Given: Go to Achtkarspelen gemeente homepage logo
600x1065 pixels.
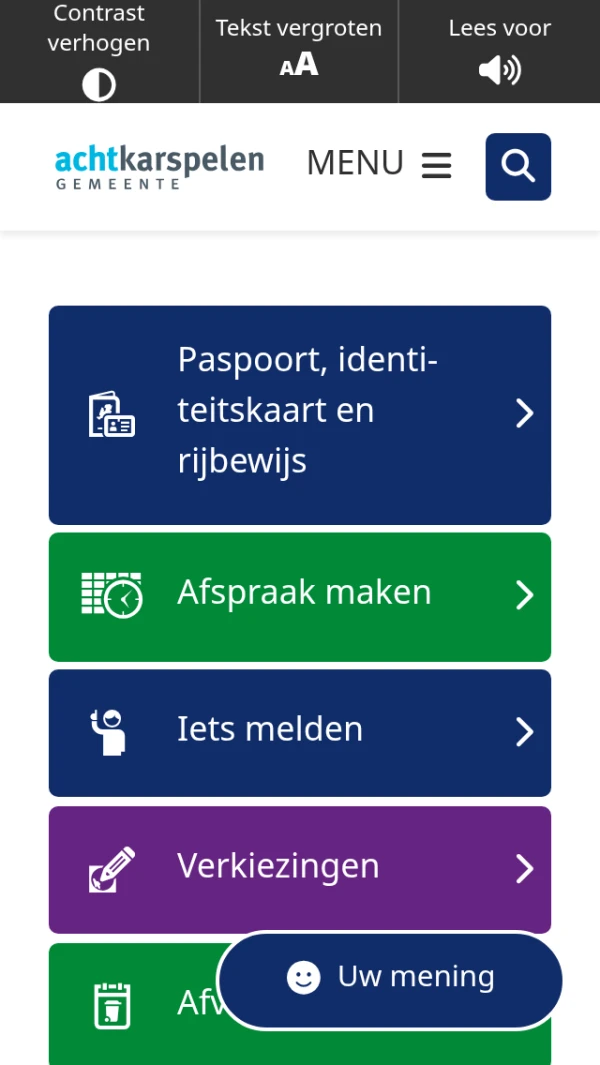Looking at the screenshot, I should click(x=159, y=166).
